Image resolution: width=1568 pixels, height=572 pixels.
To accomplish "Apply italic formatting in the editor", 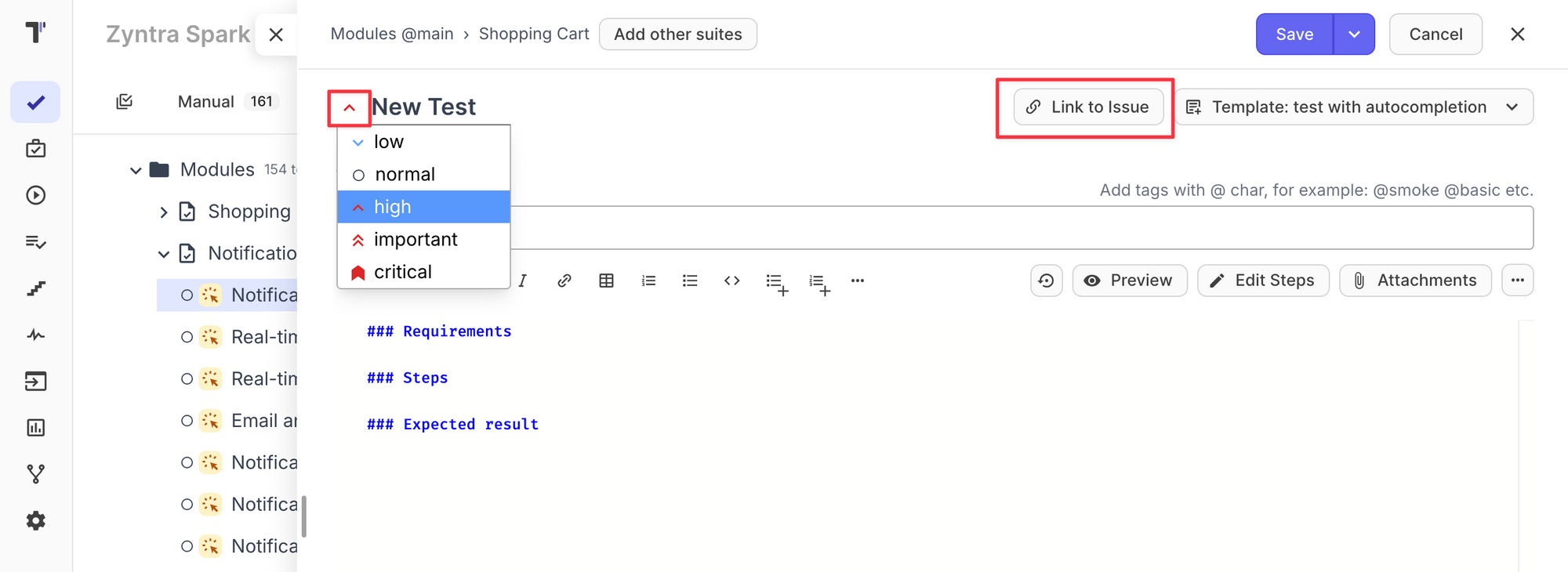I will [x=522, y=281].
